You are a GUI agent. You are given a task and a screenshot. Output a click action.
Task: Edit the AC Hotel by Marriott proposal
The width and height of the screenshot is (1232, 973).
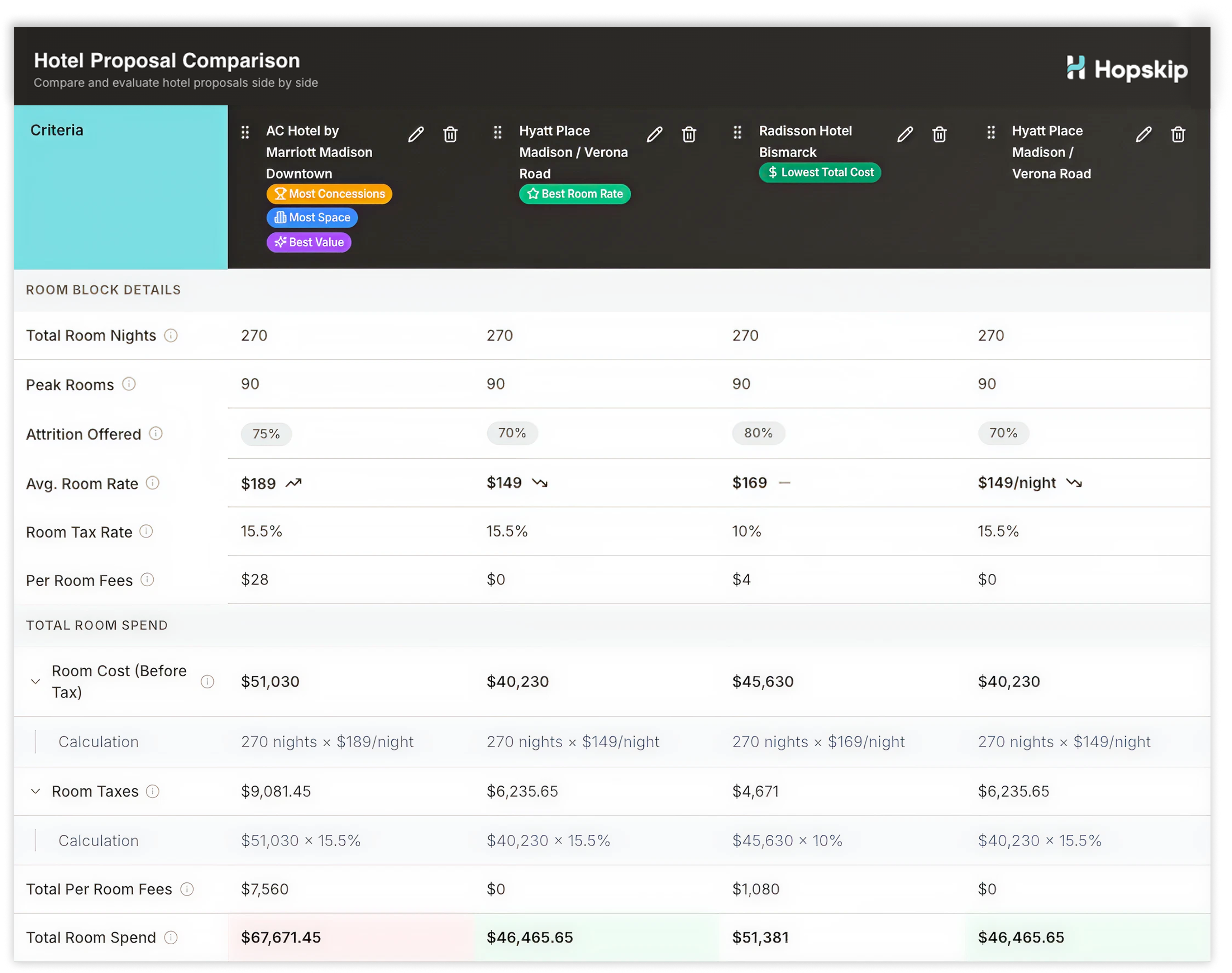[x=416, y=134]
